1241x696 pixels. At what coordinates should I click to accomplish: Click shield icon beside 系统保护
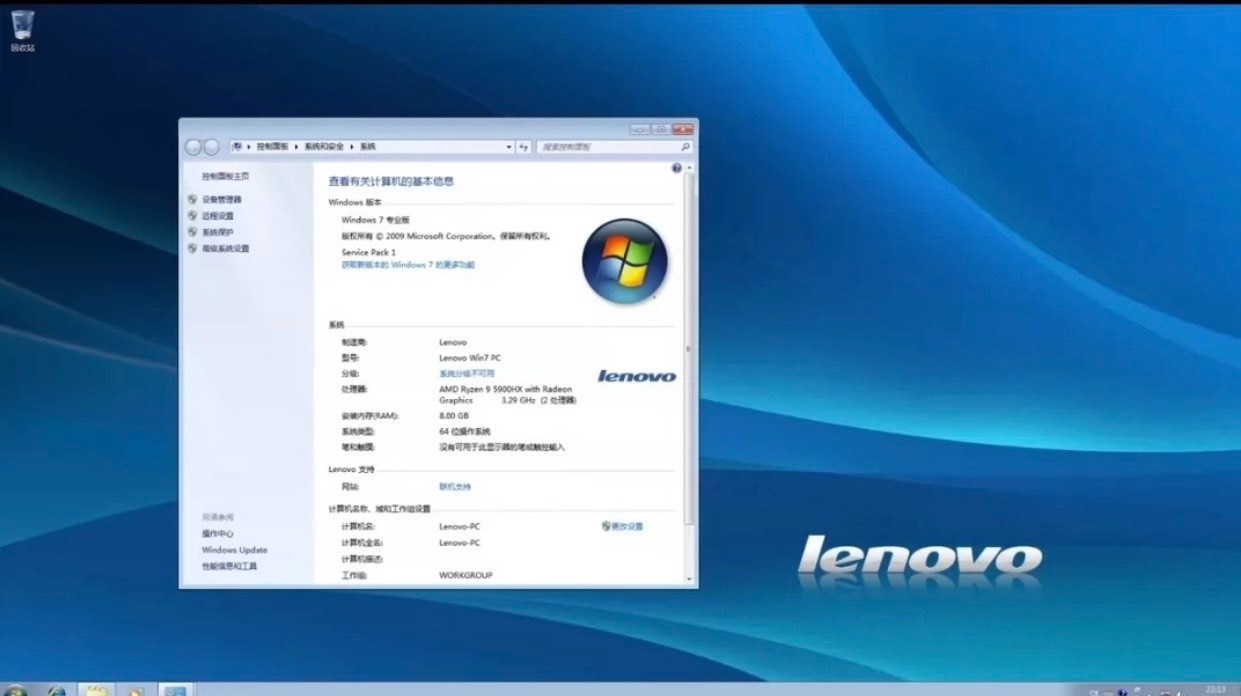click(192, 232)
